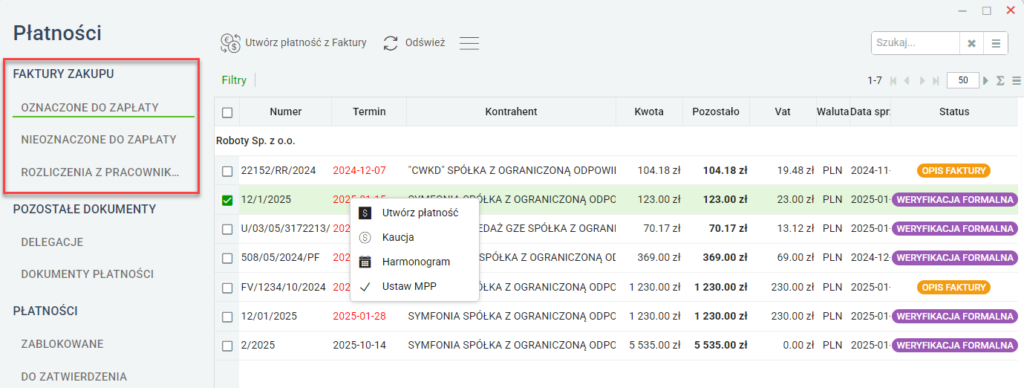Choose Utwórz płatność in context menu

[415, 213]
